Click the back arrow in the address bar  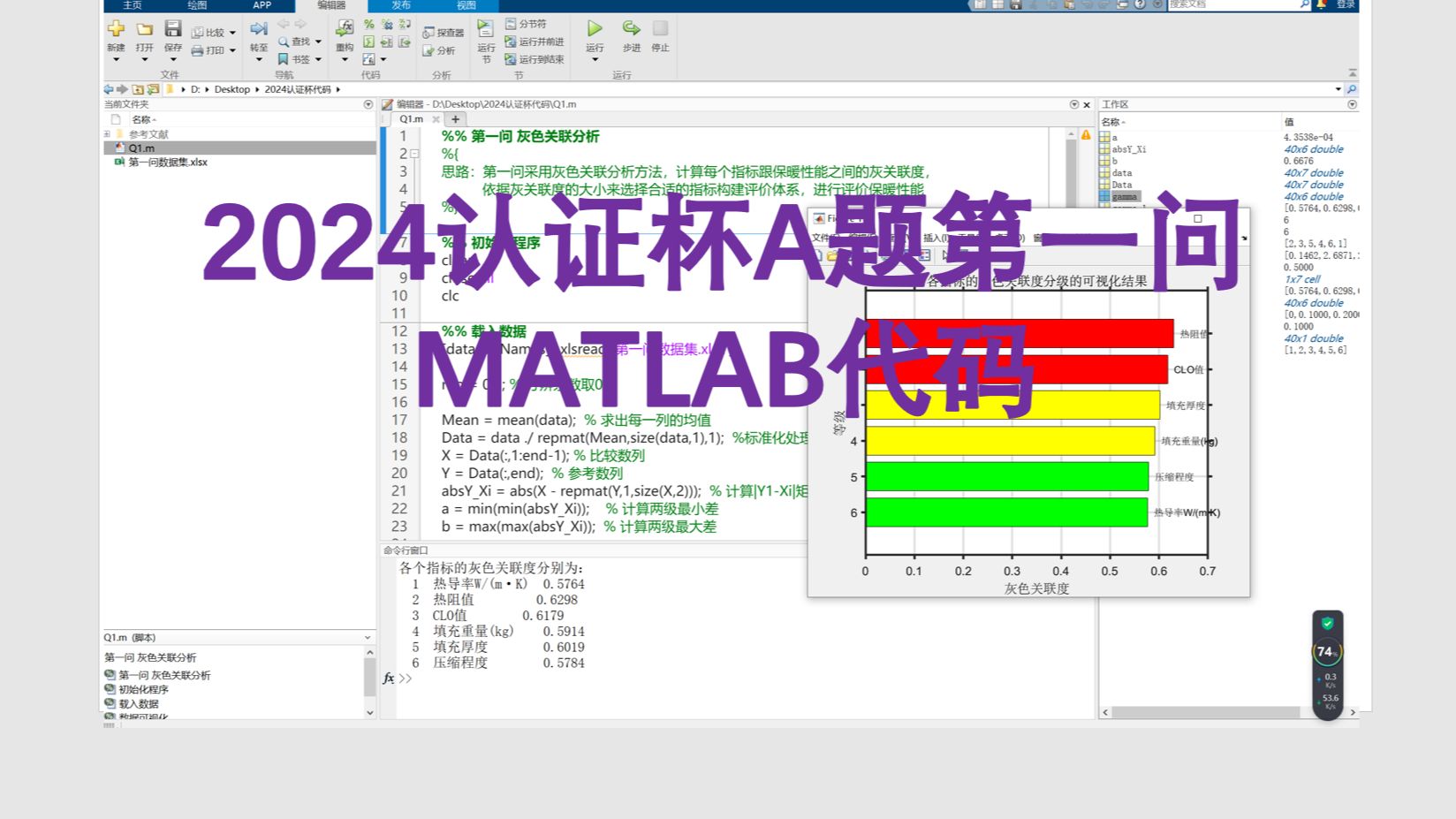[x=109, y=89]
